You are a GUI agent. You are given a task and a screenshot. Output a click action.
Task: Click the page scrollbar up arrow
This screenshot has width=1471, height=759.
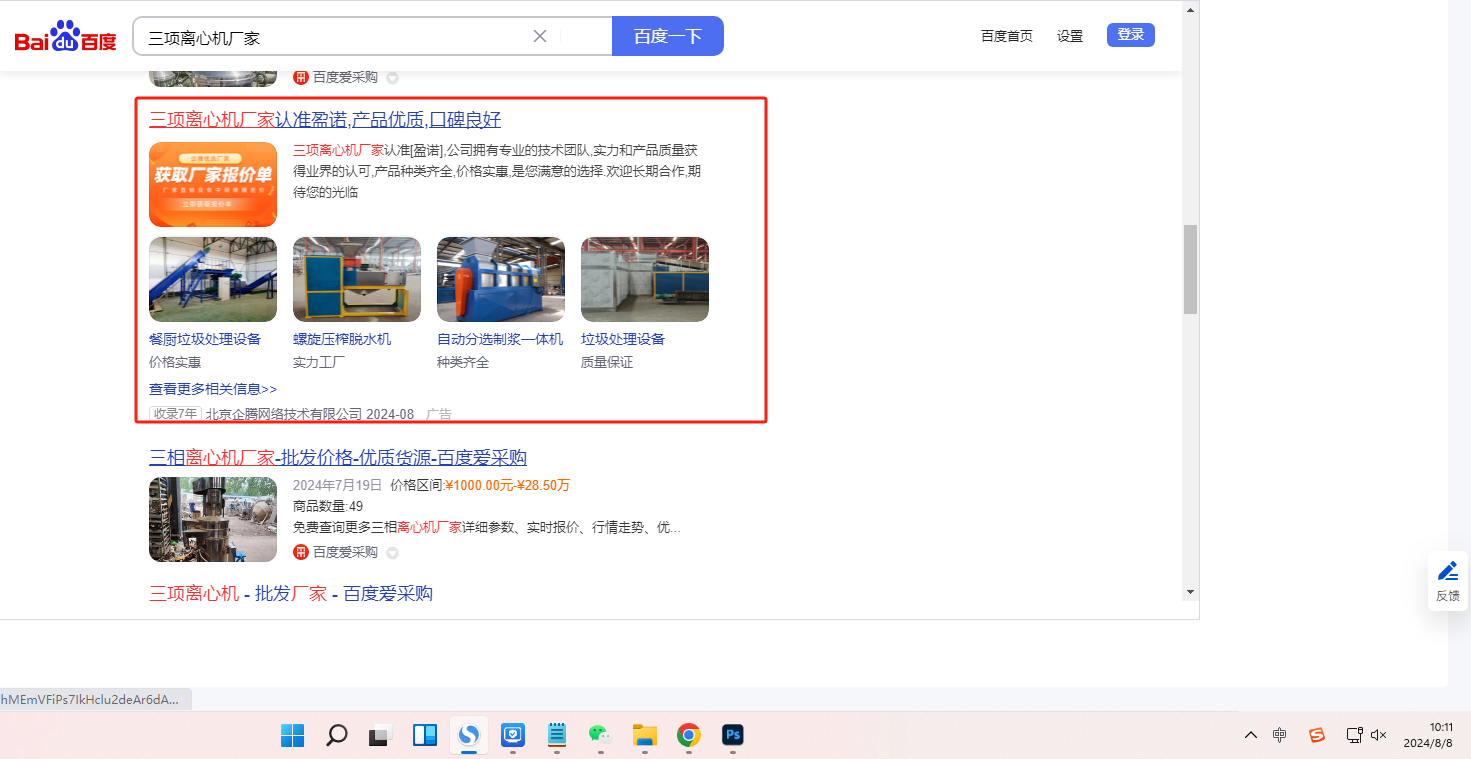(x=1190, y=10)
